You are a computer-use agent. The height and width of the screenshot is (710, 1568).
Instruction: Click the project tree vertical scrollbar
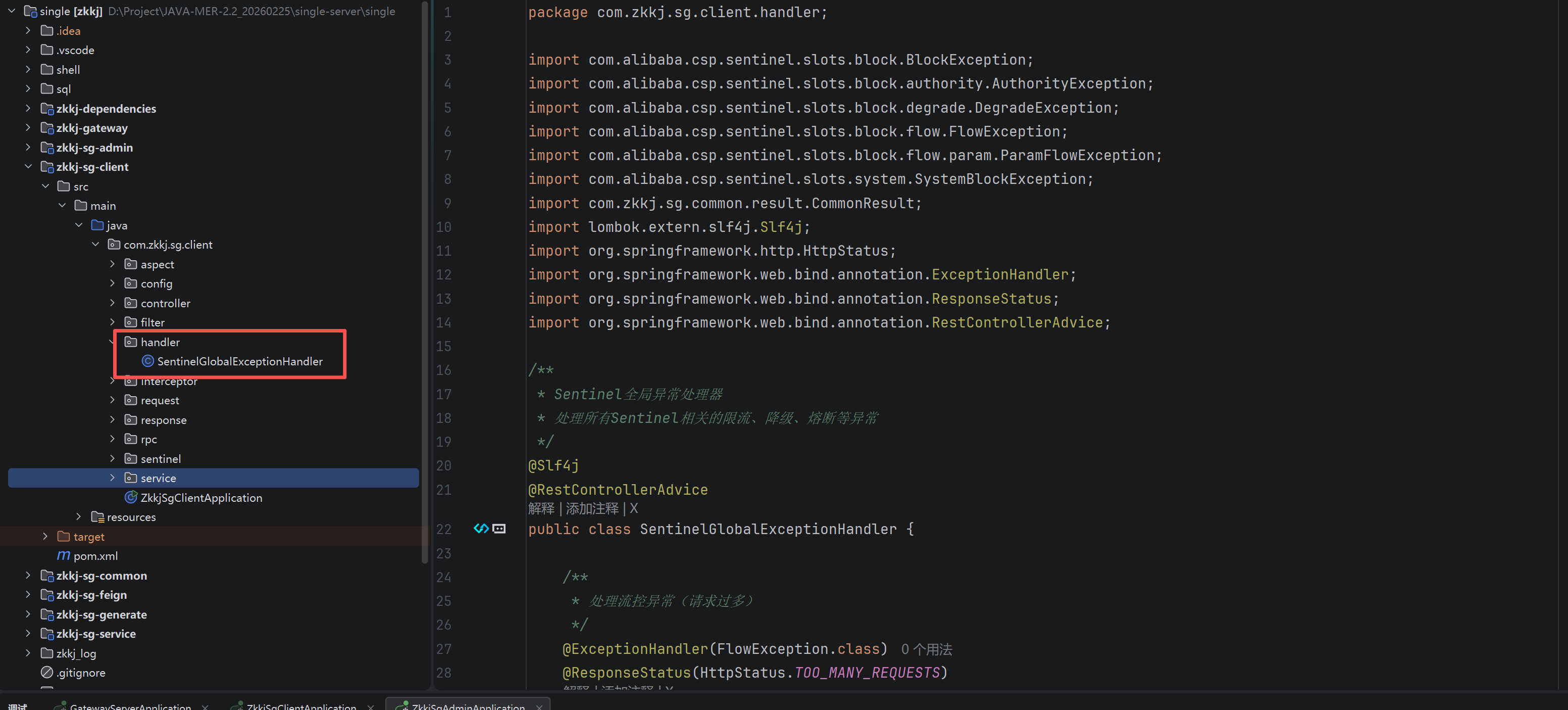[x=424, y=280]
